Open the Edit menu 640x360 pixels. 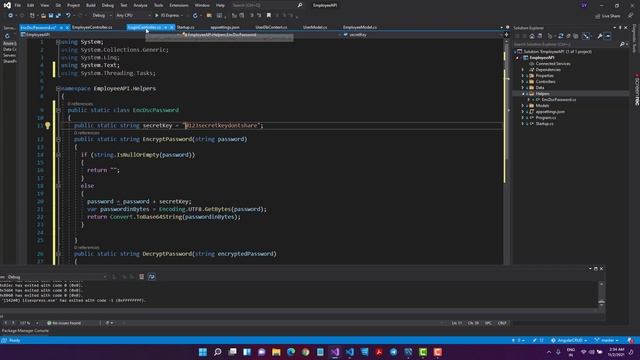[x=31, y=5]
